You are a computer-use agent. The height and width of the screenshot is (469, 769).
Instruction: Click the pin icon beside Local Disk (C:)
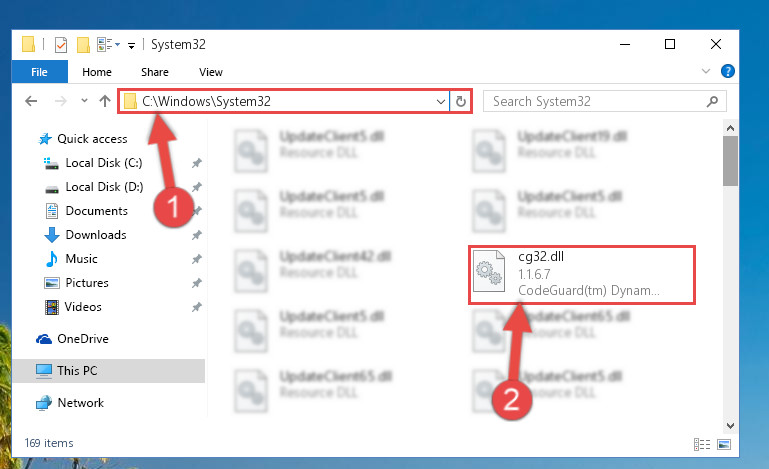click(197, 163)
